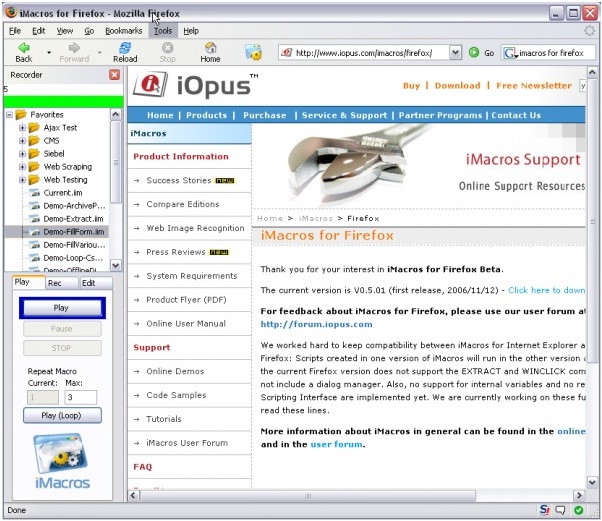Viewport: 602px width, 521px height.
Task: Open the Help menu
Action: pos(191,31)
